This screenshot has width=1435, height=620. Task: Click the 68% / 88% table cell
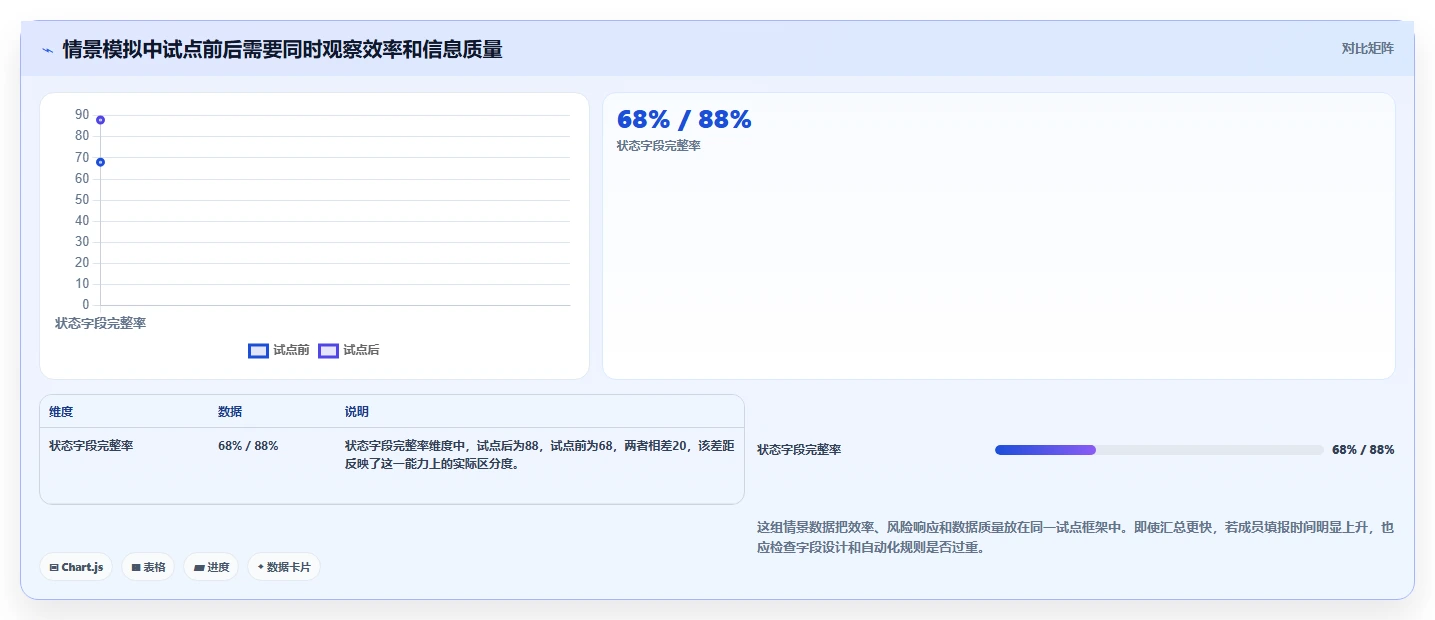(x=248, y=446)
